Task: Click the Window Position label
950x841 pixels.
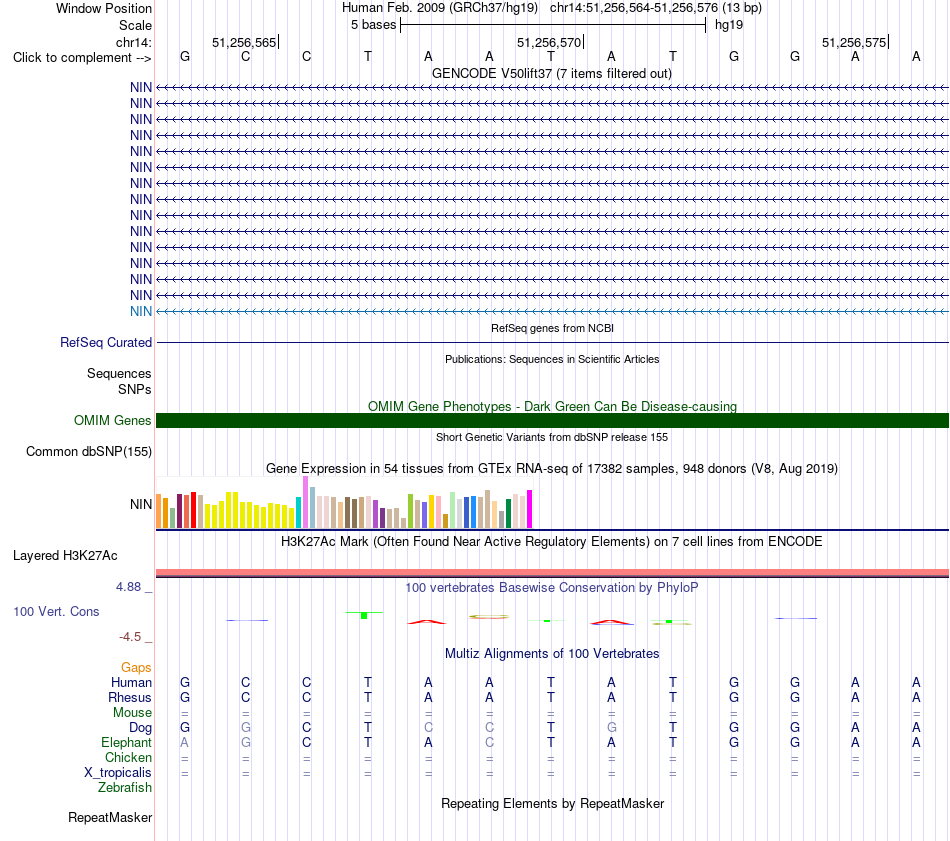Action: click(104, 8)
